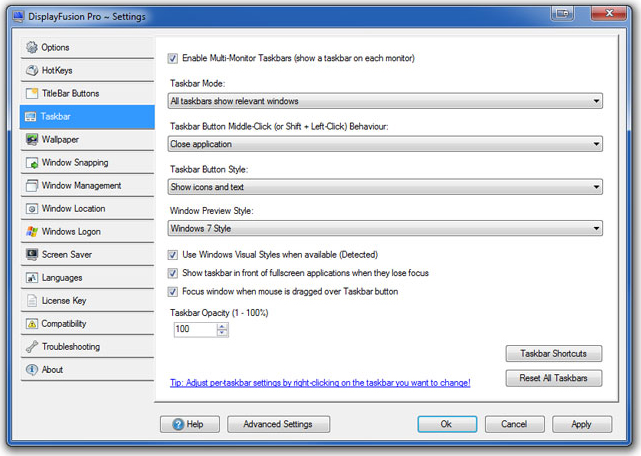Open the Taskbar Button Style dropdown

(x=385, y=186)
